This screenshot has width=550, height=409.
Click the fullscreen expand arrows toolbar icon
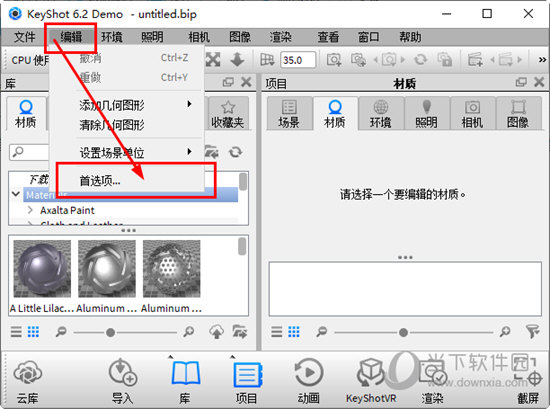coord(213,60)
